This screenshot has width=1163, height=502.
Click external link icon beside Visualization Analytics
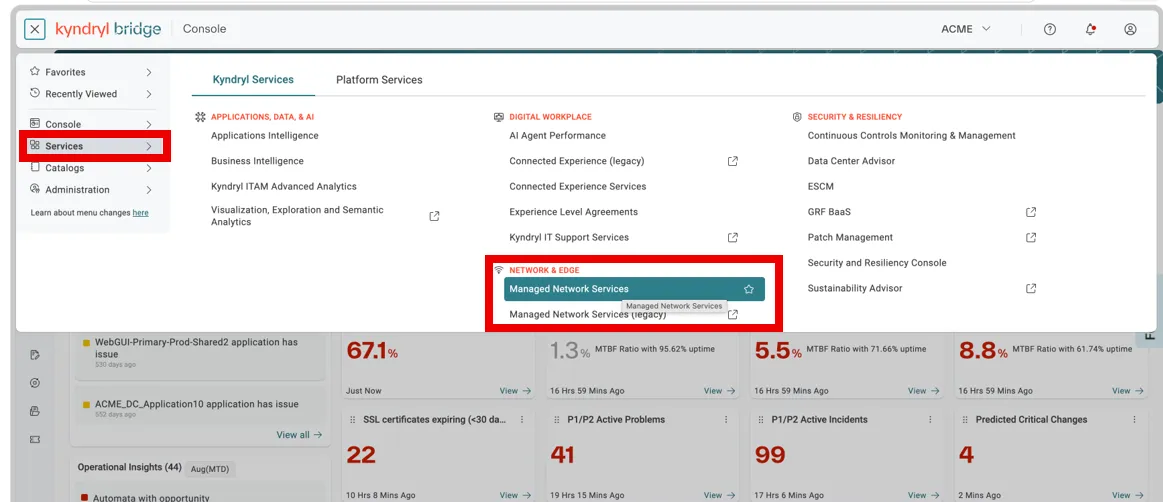click(x=435, y=216)
